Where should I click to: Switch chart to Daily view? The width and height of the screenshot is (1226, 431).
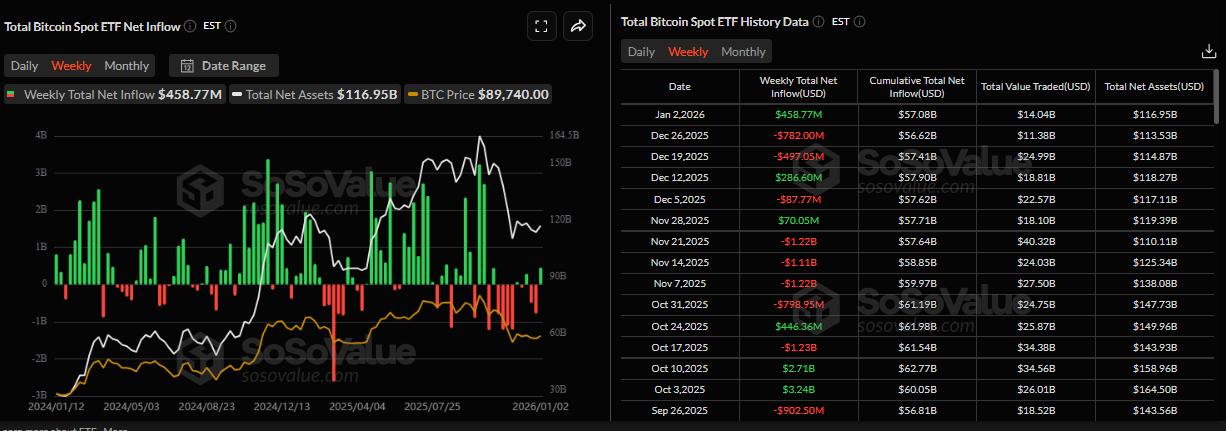[24, 66]
